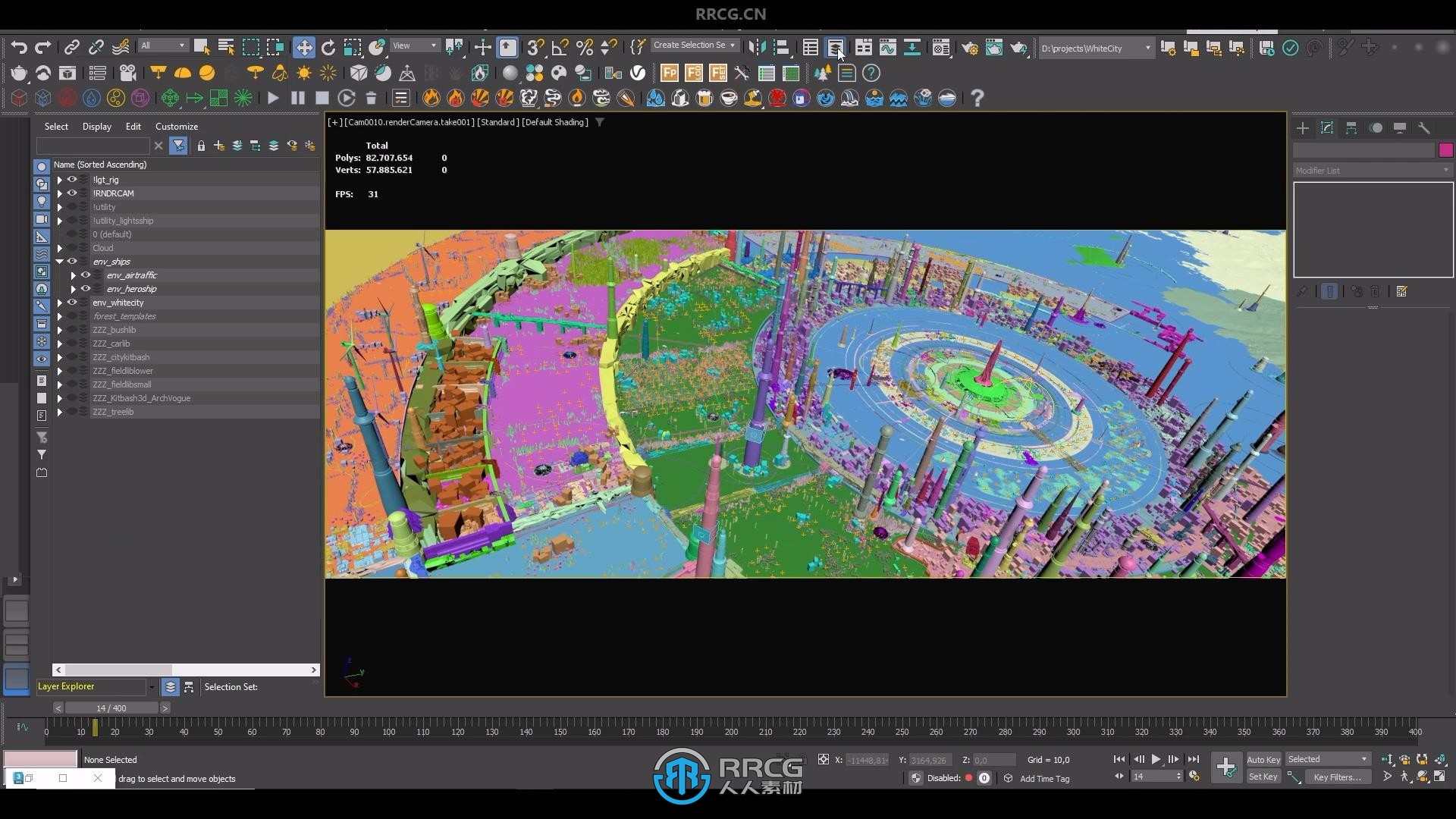The width and height of the screenshot is (1456, 819).
Task: Toggle visibility of env_ships layer
Action: pos(72,262)
